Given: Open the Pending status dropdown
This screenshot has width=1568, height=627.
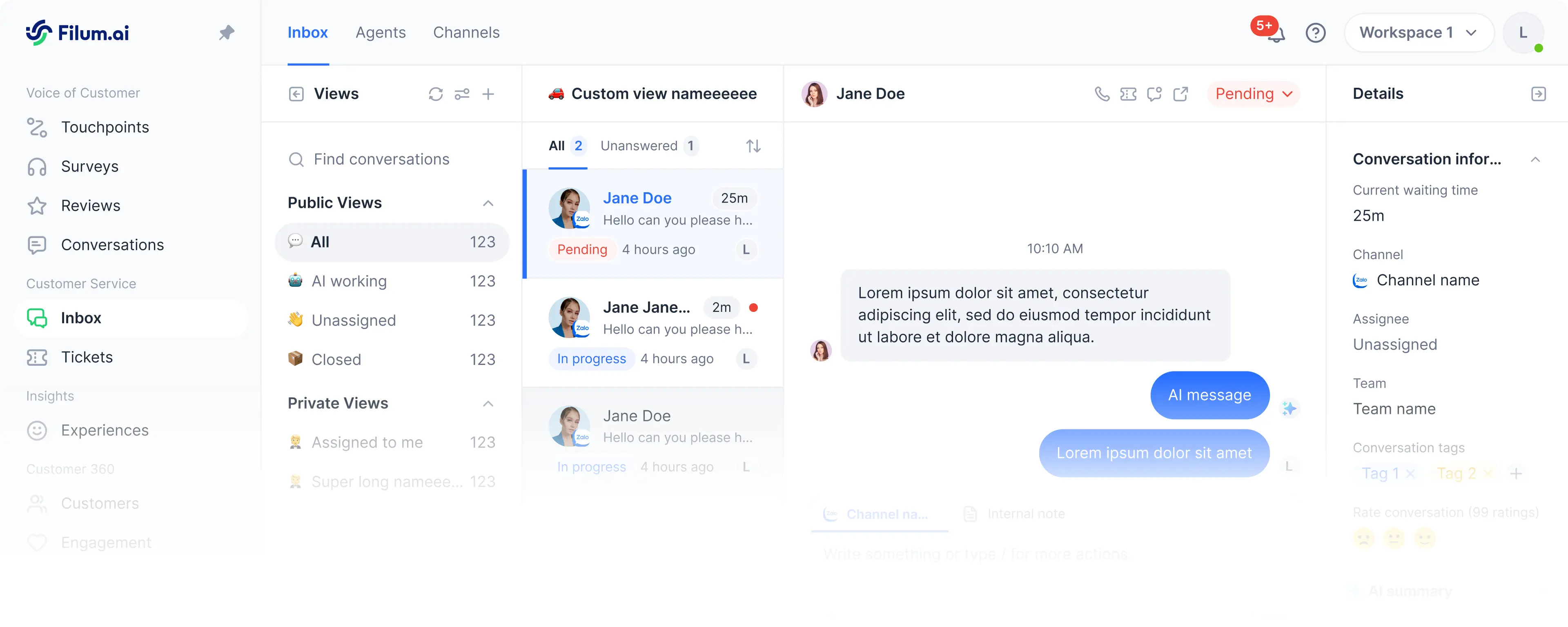Looking at the screenshot, I should tap(1253, 94).
